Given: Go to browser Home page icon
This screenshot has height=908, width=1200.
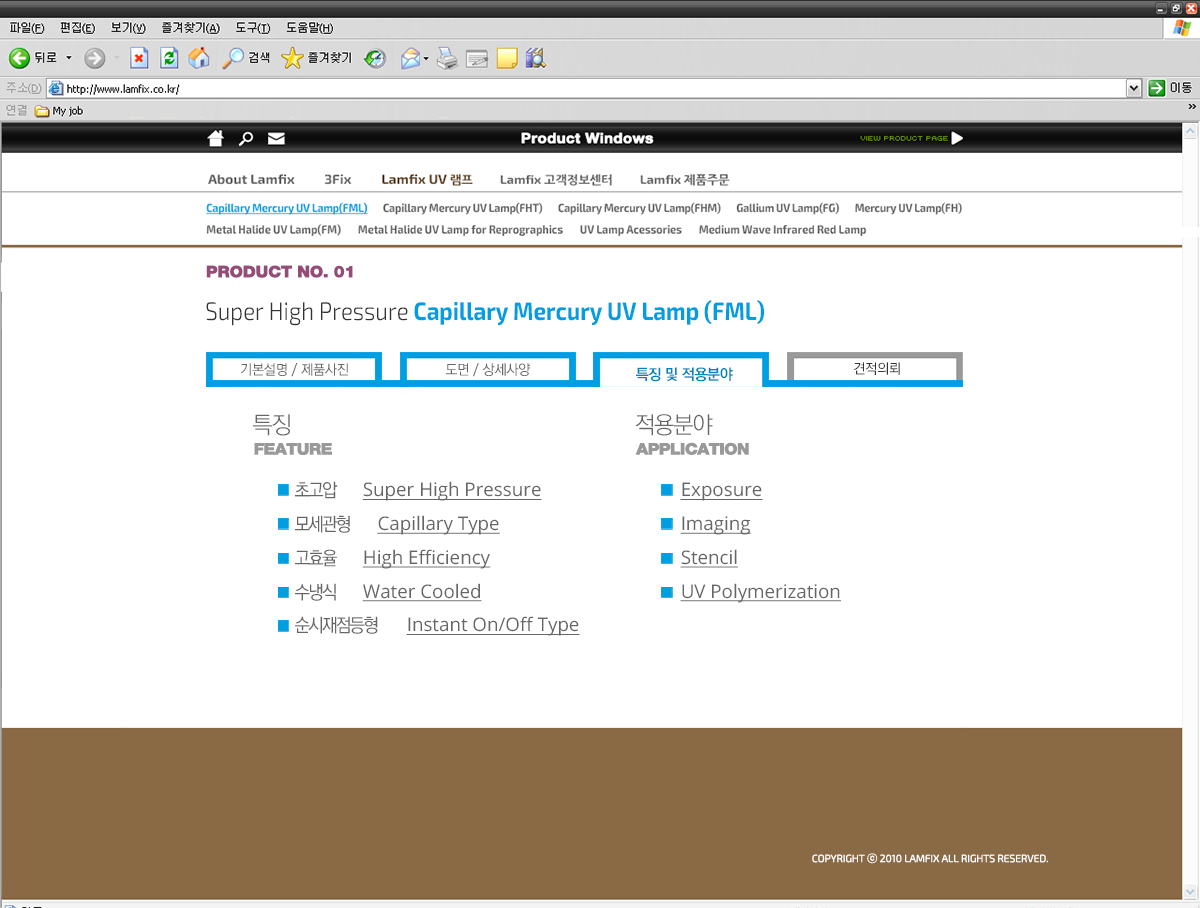Looking at the screenshot, I should pos(199,58).
